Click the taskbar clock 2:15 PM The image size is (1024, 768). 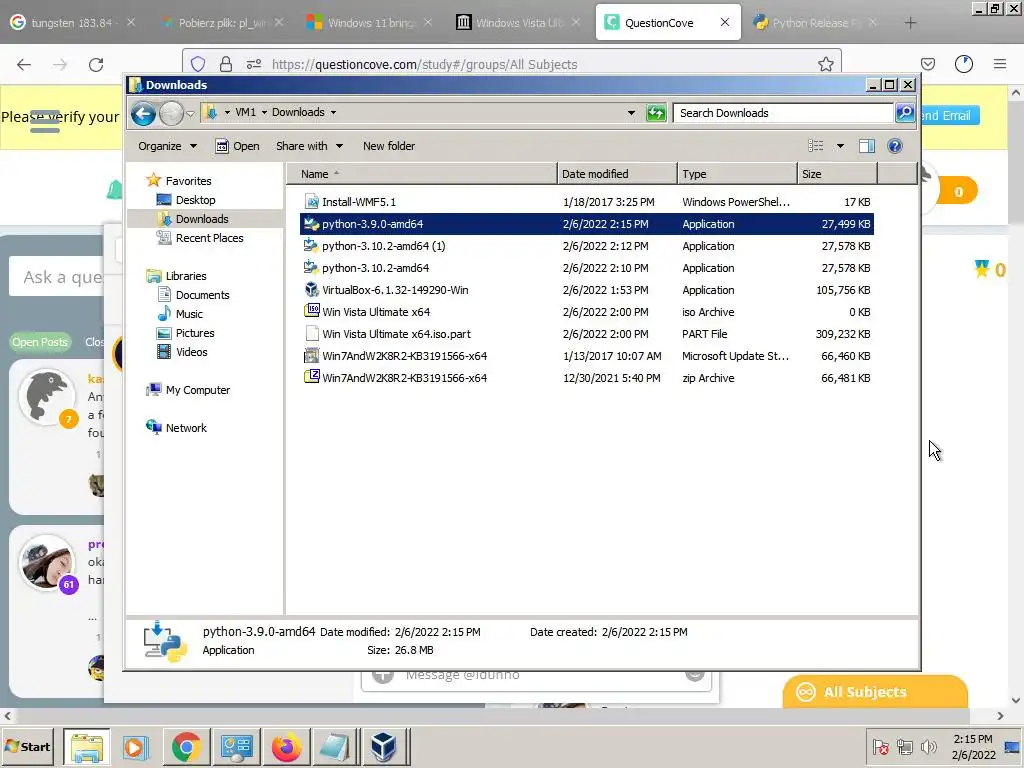(973, 739)
